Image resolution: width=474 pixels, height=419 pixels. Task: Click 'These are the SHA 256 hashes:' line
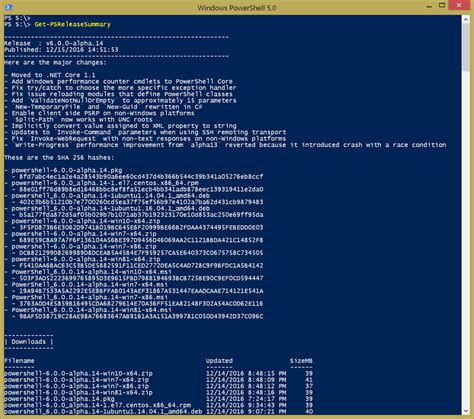59,158
